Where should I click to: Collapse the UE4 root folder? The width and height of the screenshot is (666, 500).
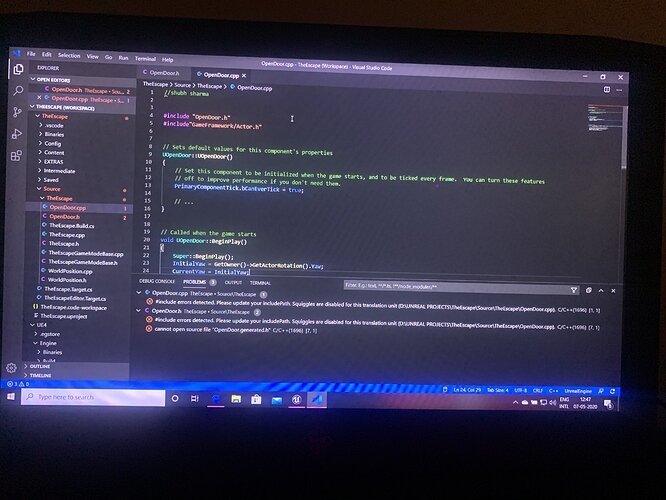tap(41, 325)
